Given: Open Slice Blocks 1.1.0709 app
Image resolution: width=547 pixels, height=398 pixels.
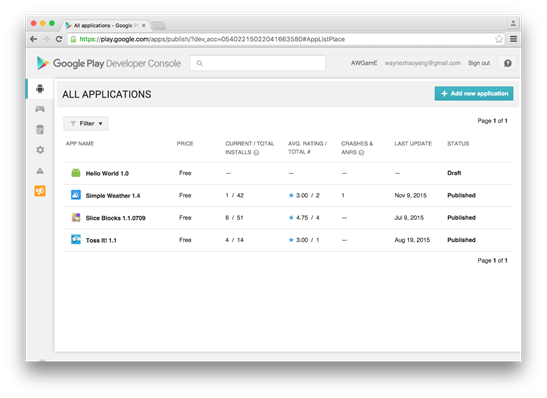Looking at the screenshot, I should (x=115, y=218).
